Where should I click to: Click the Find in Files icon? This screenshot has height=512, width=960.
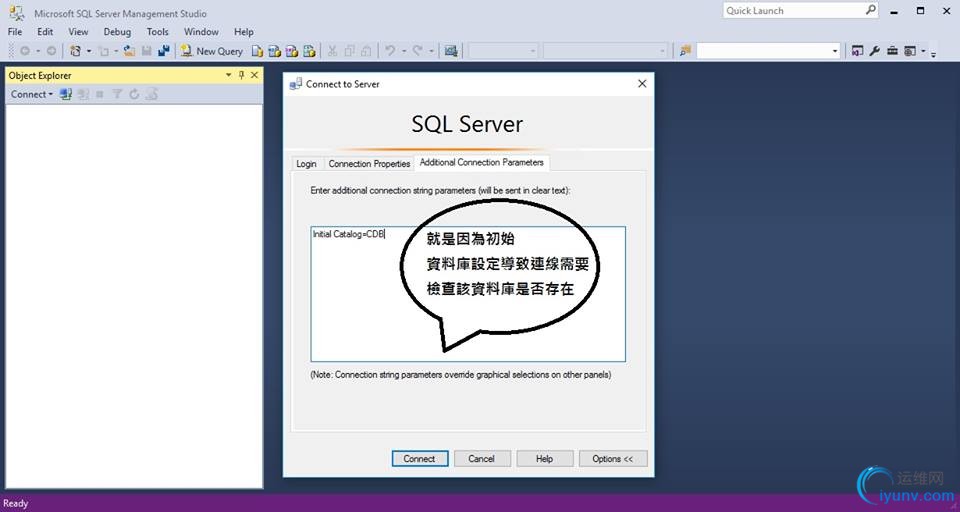pos(685,51)
